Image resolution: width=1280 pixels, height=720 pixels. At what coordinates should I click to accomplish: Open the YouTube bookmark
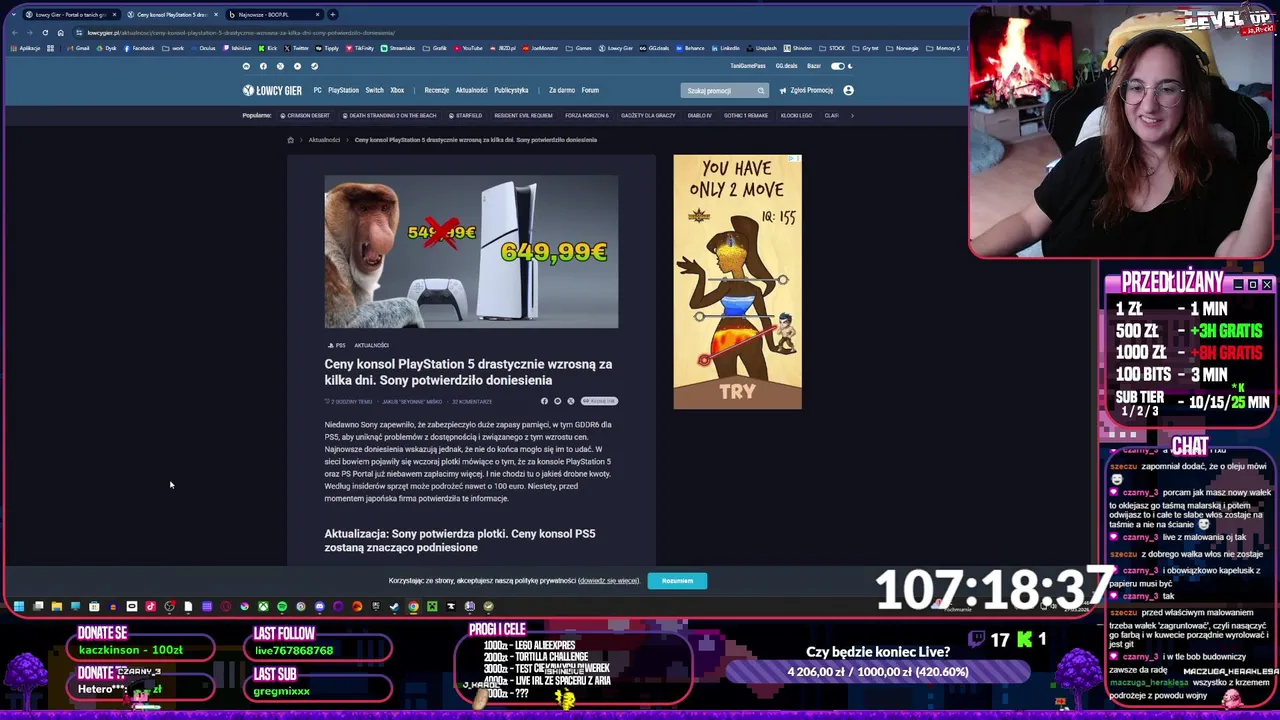pyautogui.click(x=467, y=48)
